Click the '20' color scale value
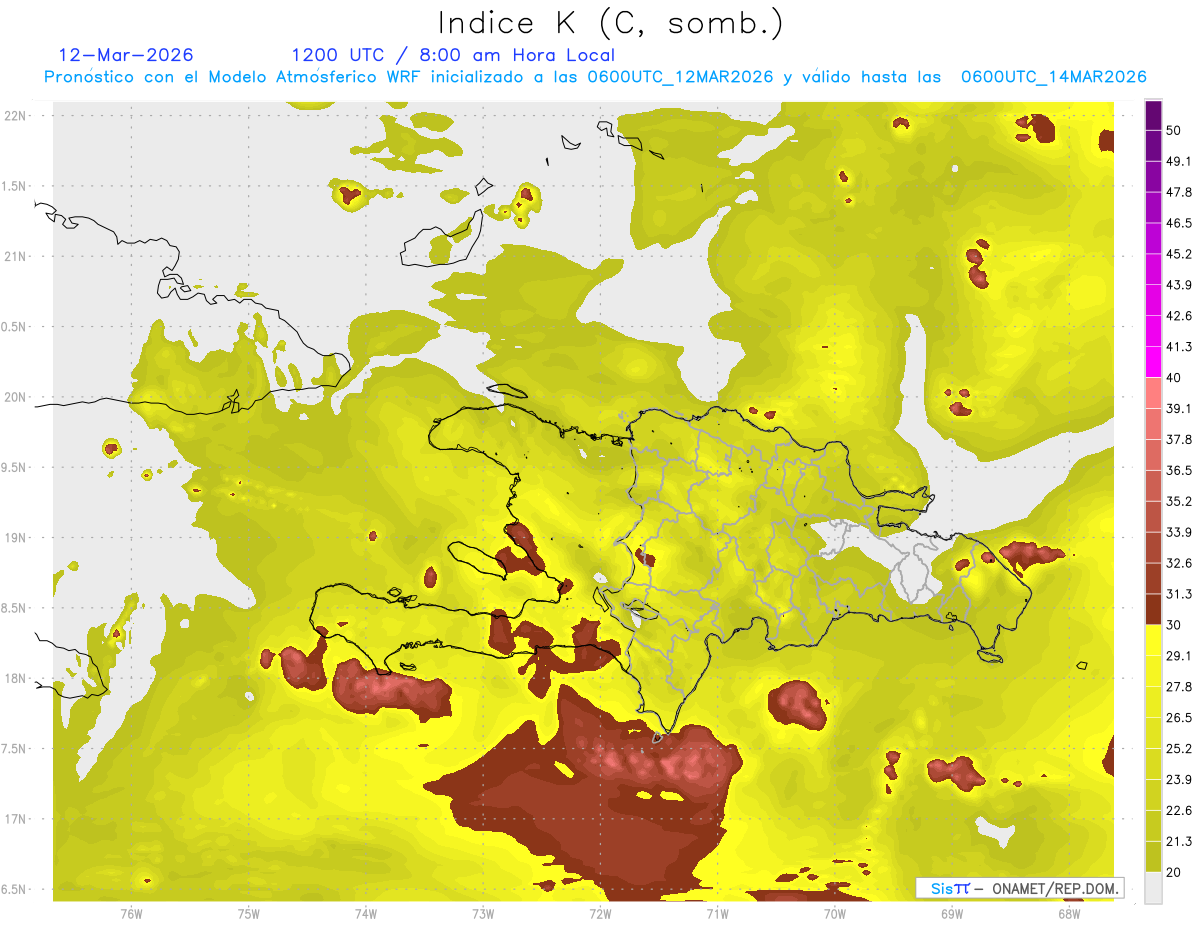The width and height of the screenshot is (1200, 927). (1175, 872)
